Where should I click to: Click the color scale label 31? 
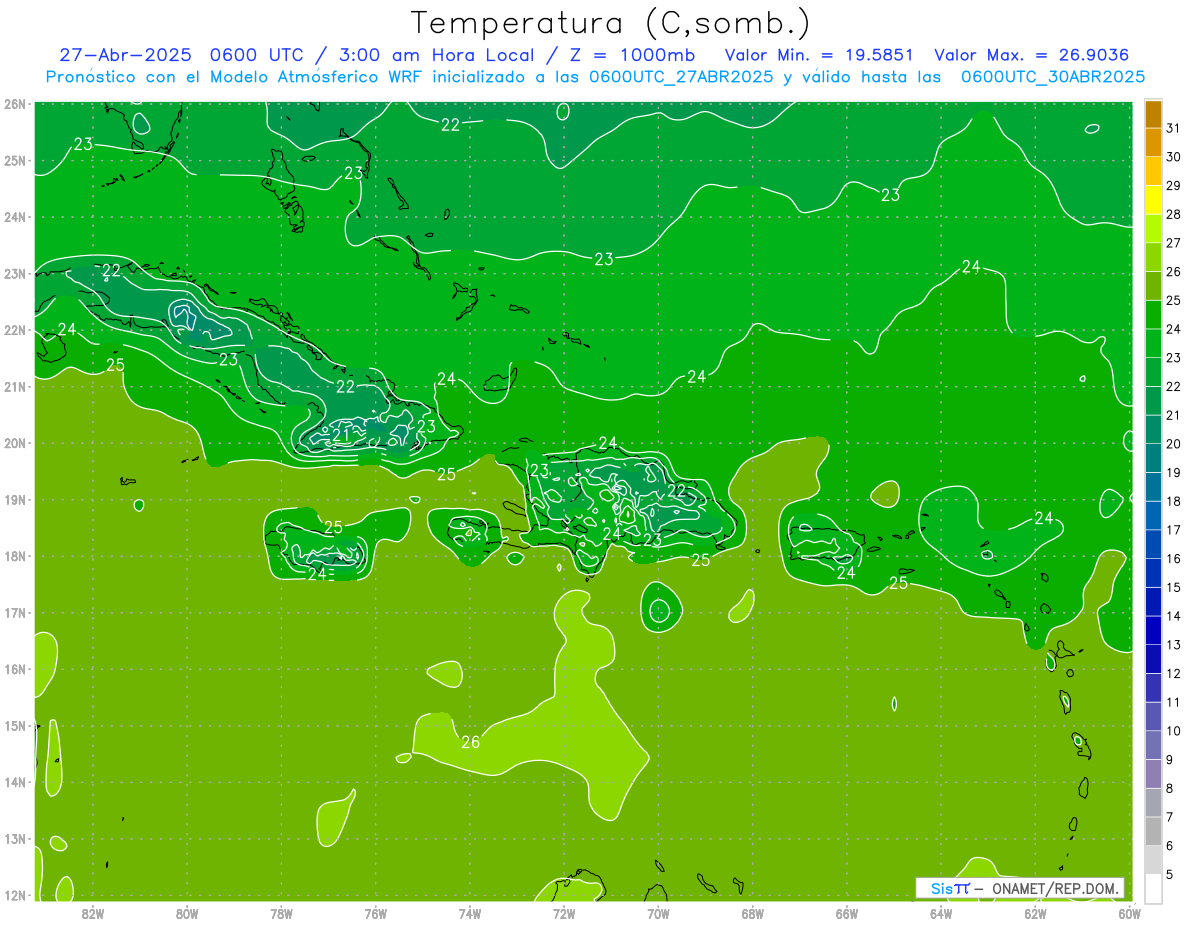click(1173, 128)
